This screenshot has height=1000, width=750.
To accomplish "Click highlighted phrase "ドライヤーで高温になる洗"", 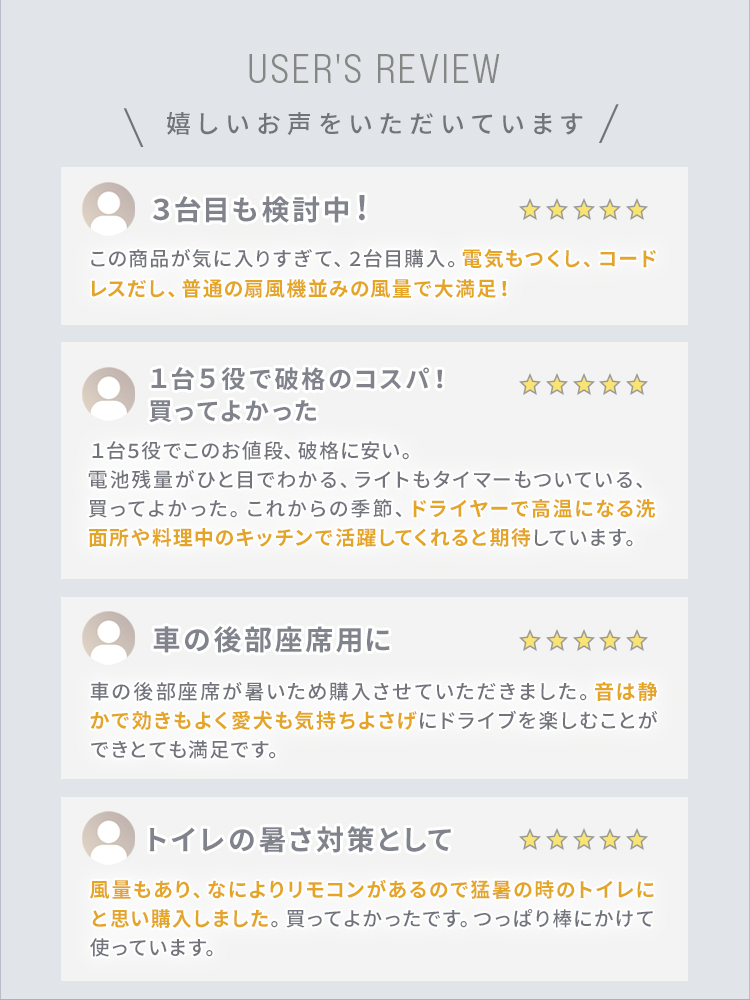I will point(533,509).
